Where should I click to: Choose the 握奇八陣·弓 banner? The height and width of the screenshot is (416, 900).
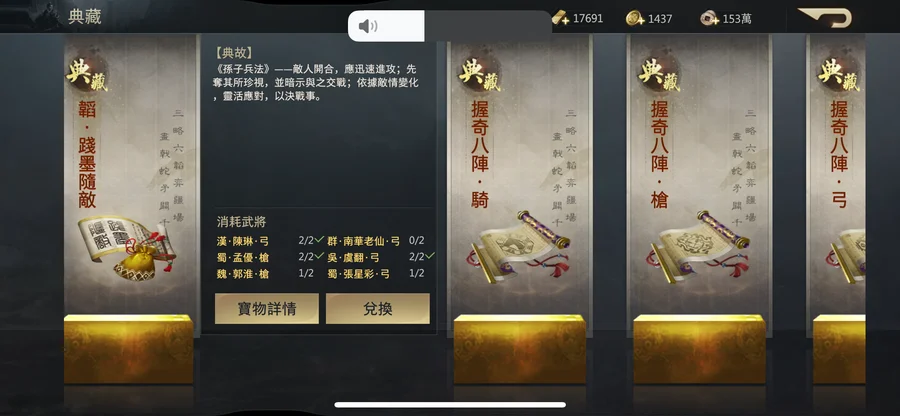coord(839,184)
